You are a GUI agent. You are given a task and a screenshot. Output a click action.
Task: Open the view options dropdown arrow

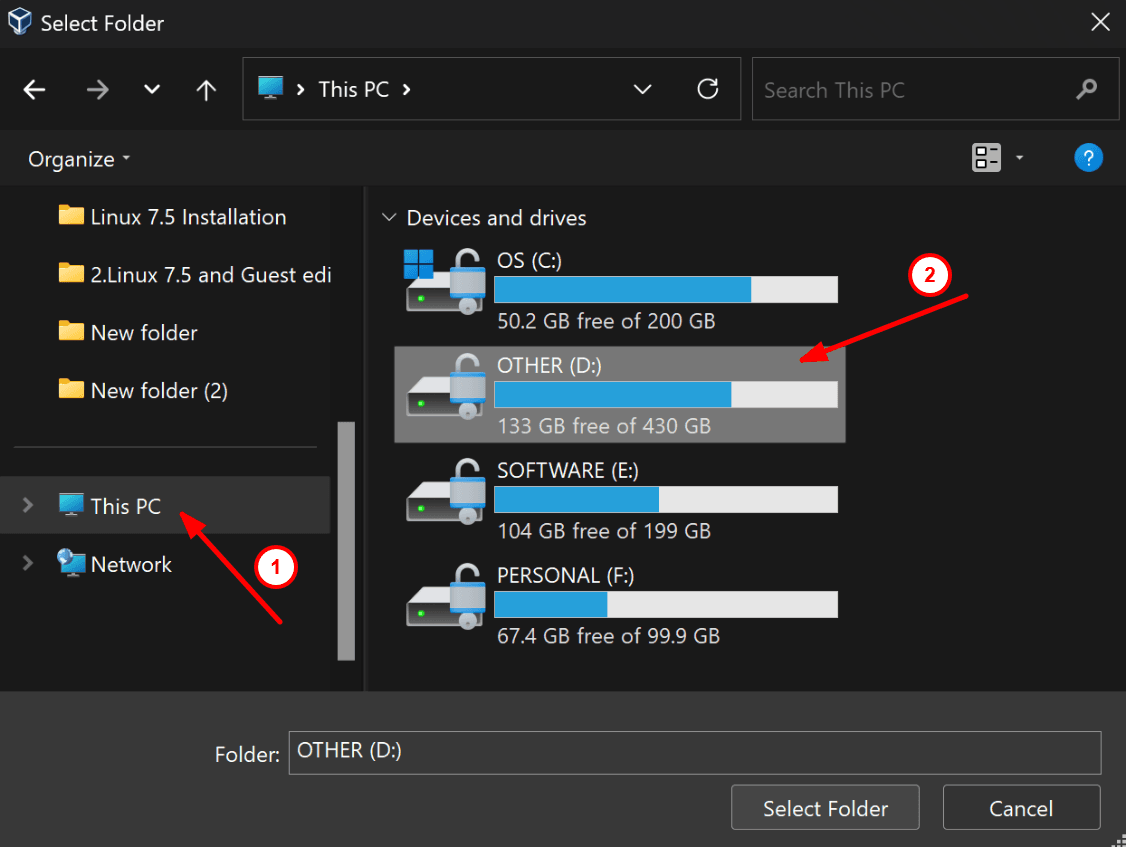(x=1019, y=157)
